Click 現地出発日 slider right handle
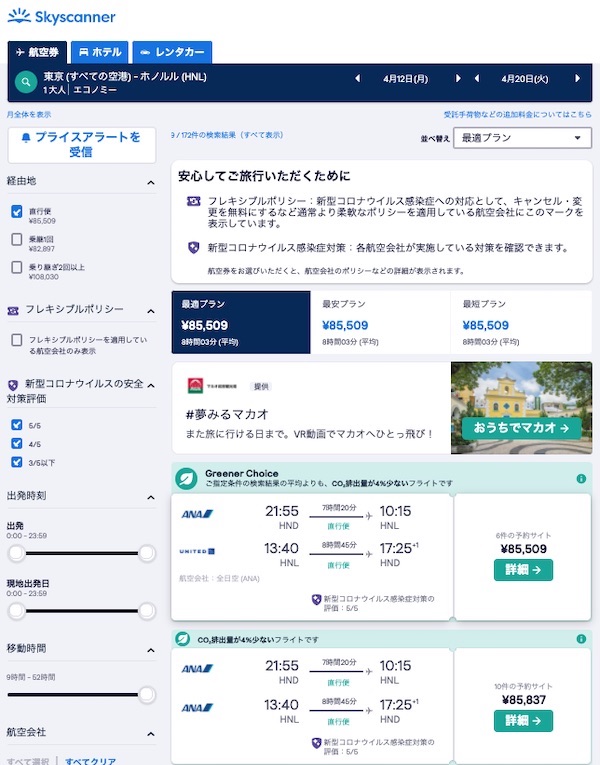The width and height of the screenshot is (600, 765). [x=147, y=610]
